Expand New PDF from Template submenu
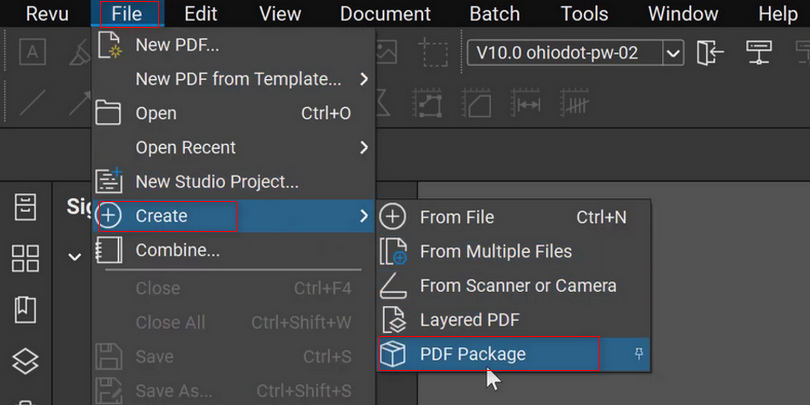 click(233, 79)
